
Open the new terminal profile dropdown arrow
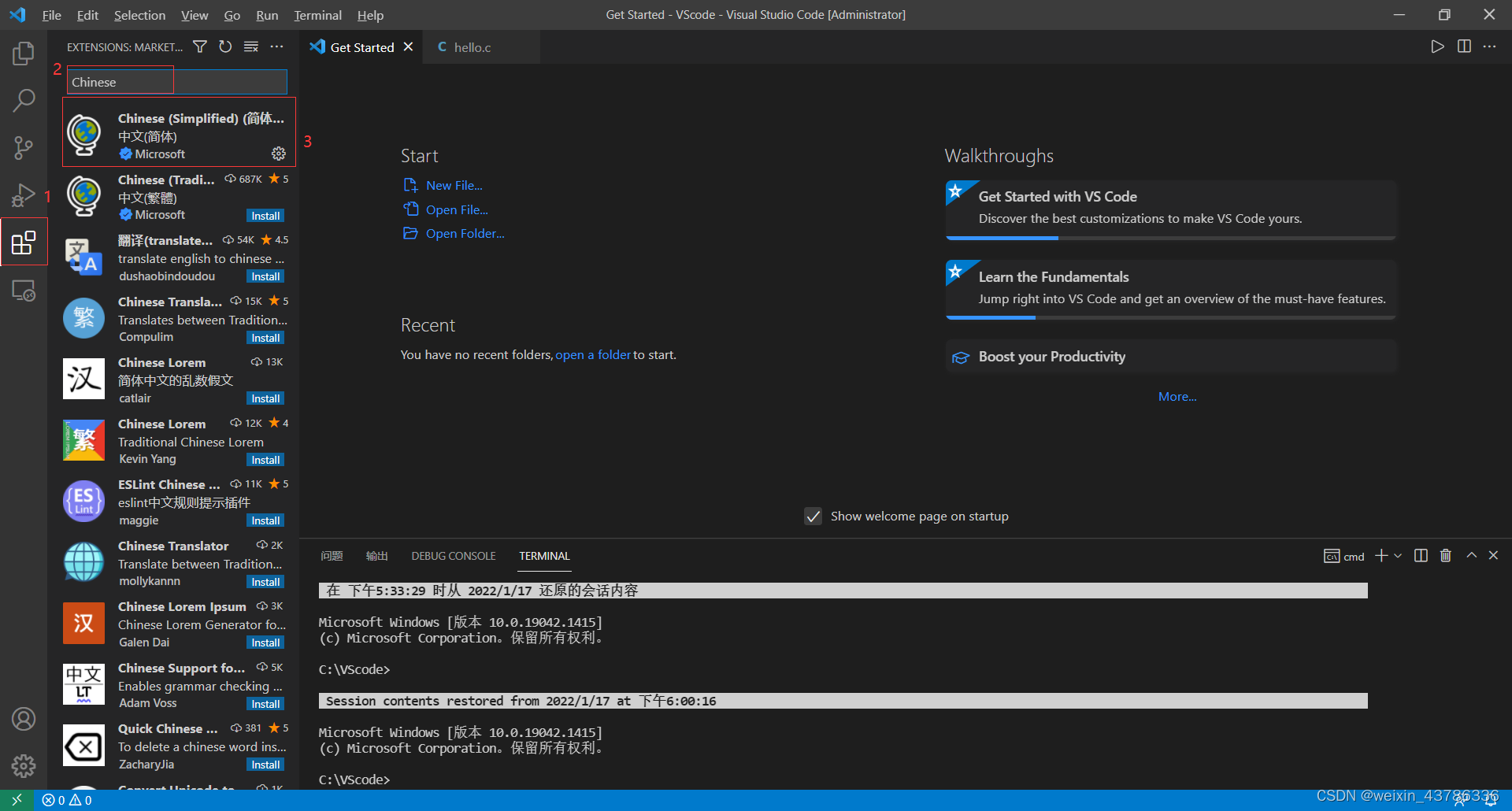tap(1398, 556)
